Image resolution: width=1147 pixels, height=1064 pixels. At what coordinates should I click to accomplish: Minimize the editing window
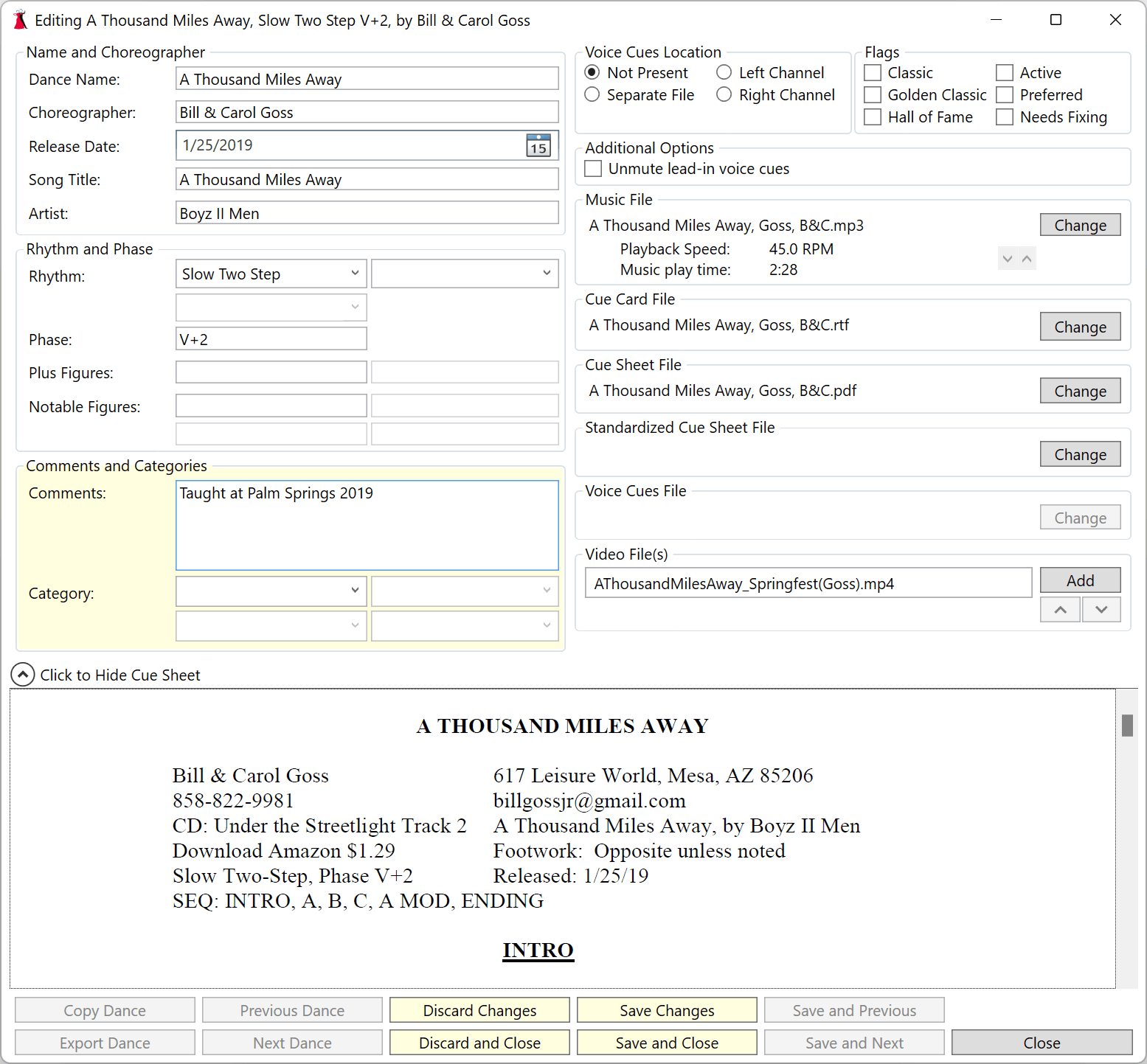996,20
